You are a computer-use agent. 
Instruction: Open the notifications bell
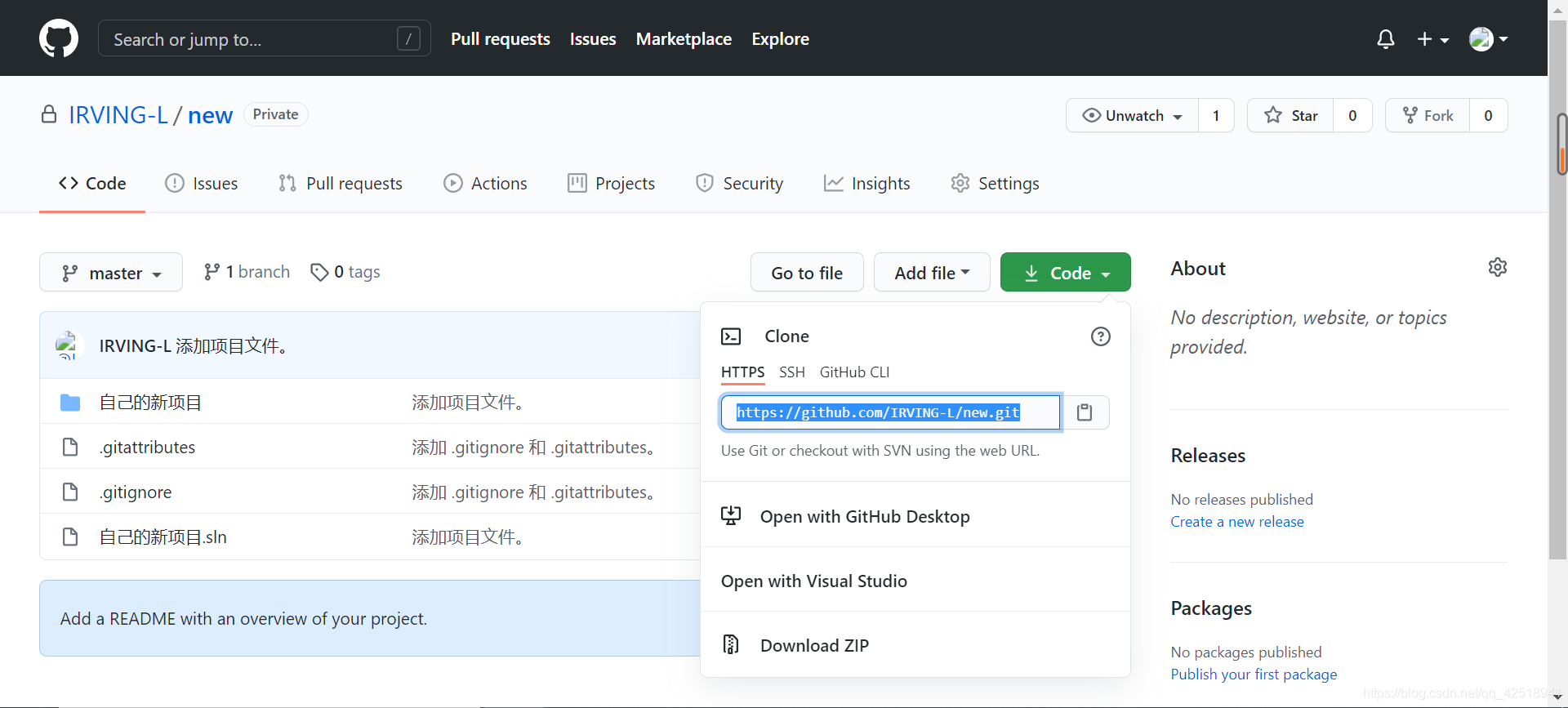coord(1385,39)
